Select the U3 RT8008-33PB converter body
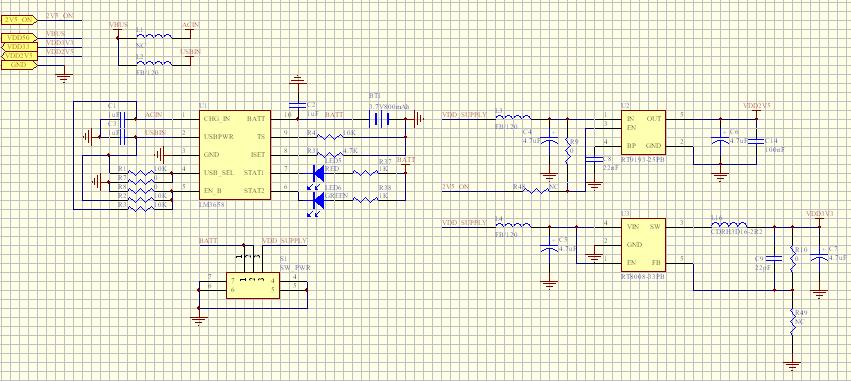 click(x=643, y=245)
